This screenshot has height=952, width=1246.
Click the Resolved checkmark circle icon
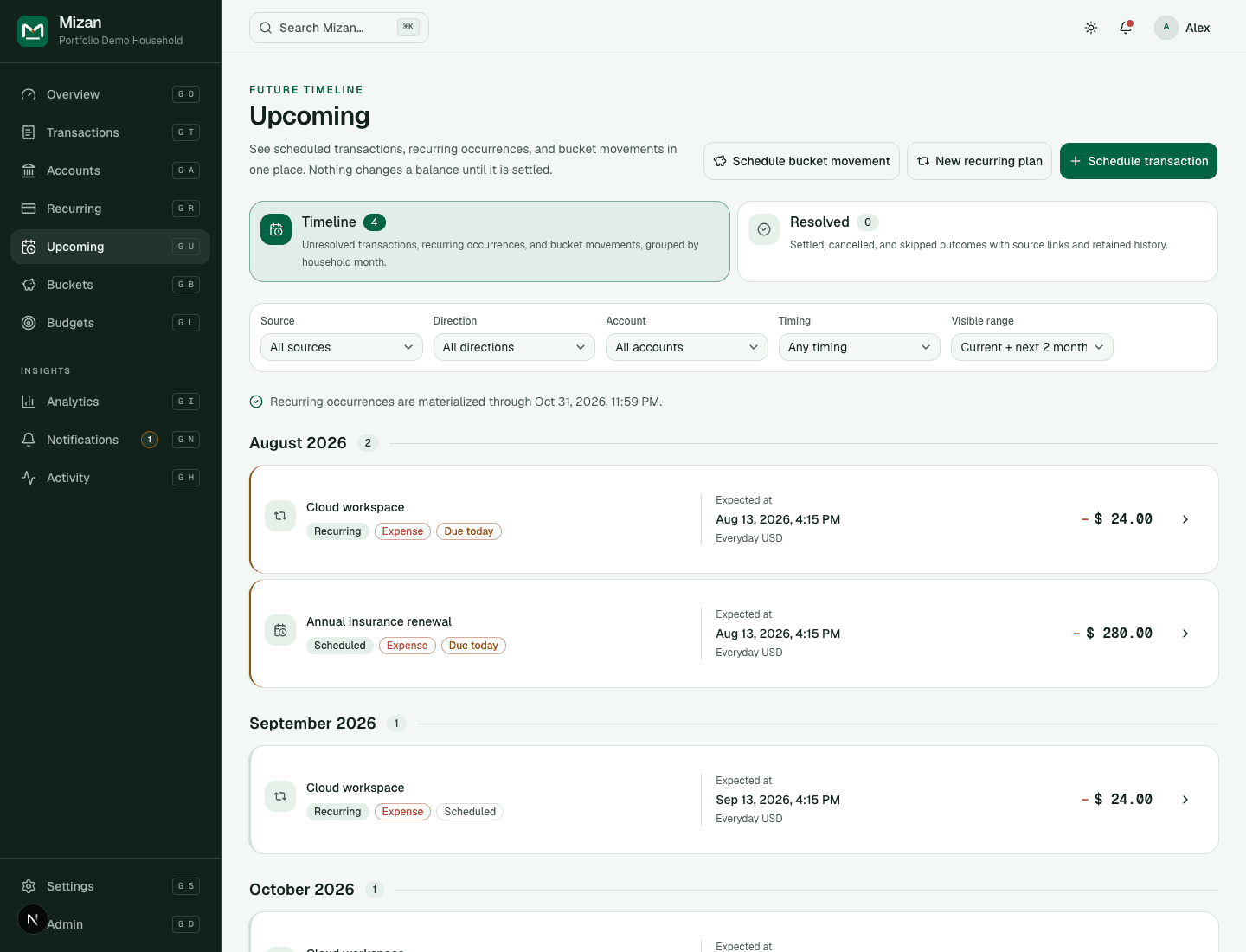(x=764, y=229)
